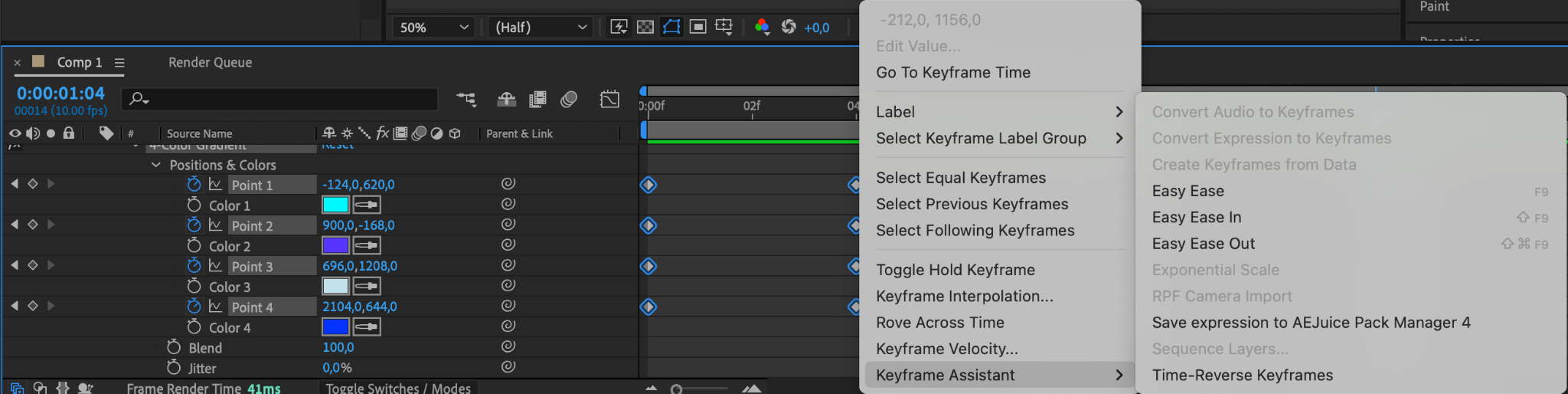The height and width of the screenshot is (394, 1568).
Task: Toggle the Point 1 stopwatch
Action: [x=194, y=185]
